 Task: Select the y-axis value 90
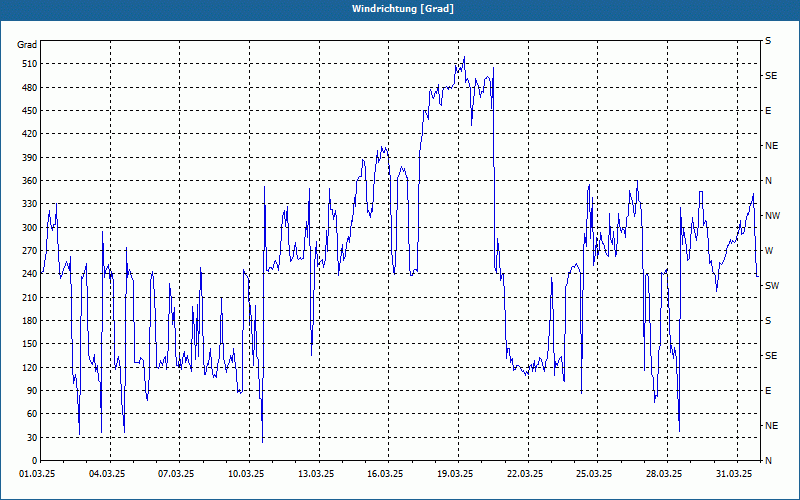[32, 391]
